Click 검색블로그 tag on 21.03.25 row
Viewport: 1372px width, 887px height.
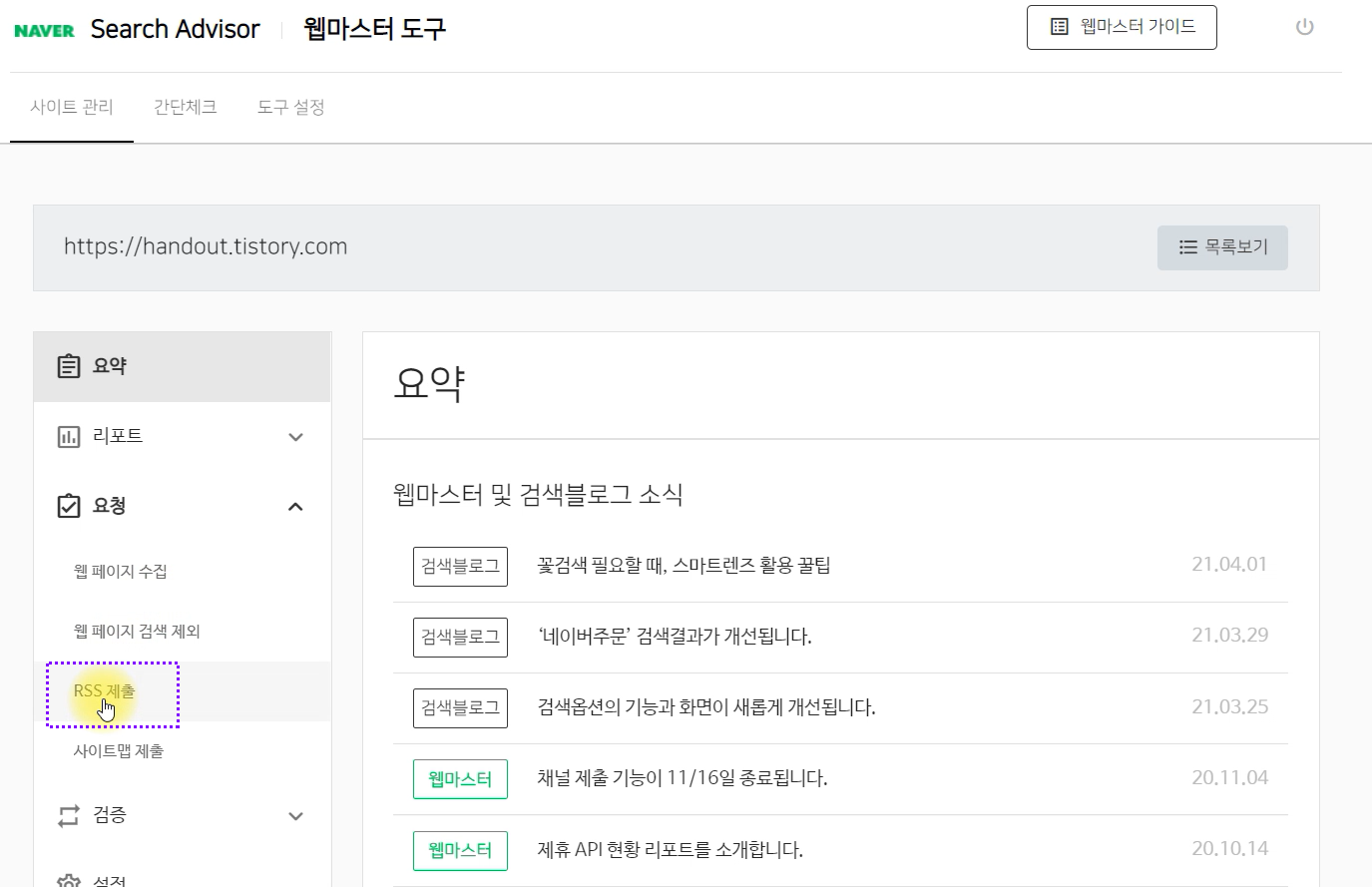tap(460, 708)
